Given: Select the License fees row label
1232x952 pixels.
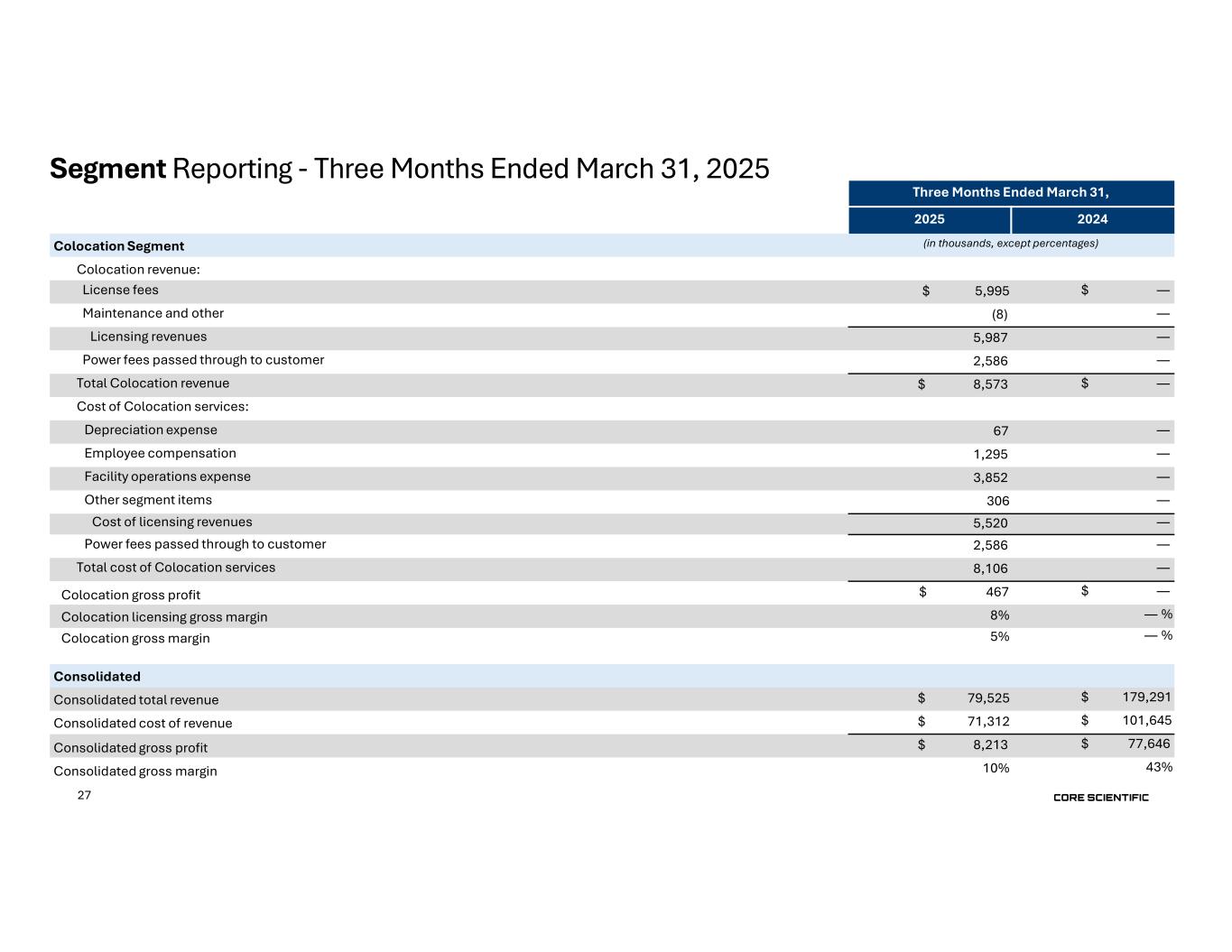Looking at the screenshot, I should [120, 290].
